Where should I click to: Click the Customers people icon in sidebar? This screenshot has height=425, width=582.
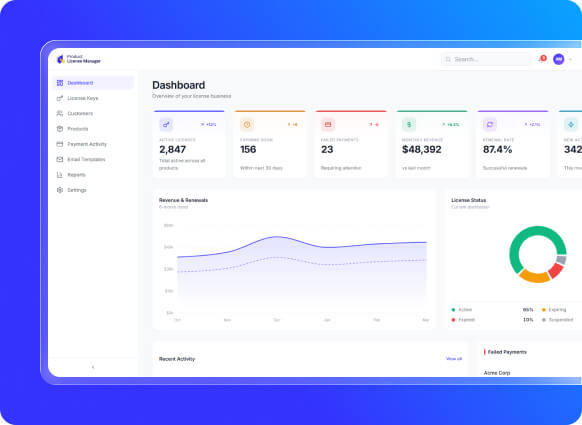pos(60,113)
